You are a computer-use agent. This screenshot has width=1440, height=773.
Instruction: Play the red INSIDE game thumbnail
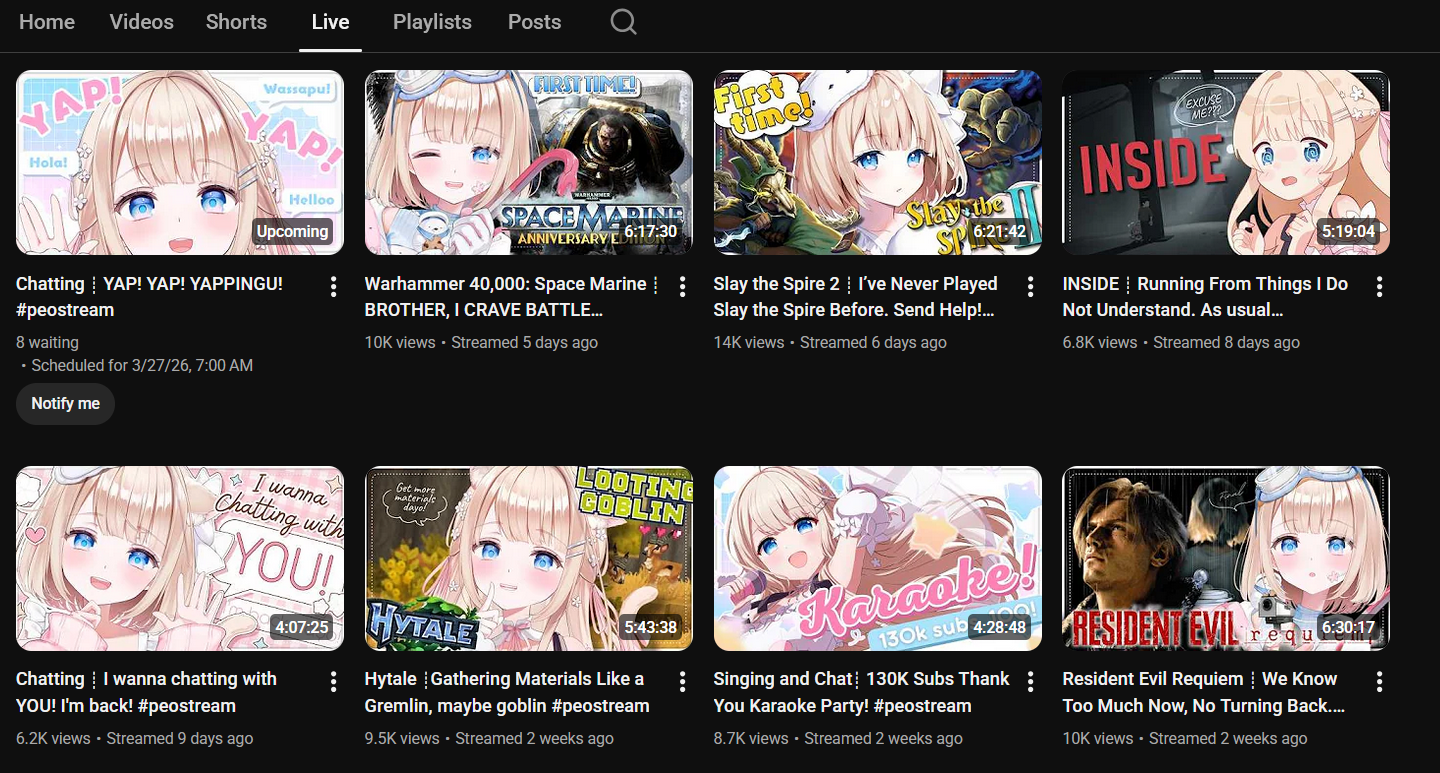(x=1226, y=162)
